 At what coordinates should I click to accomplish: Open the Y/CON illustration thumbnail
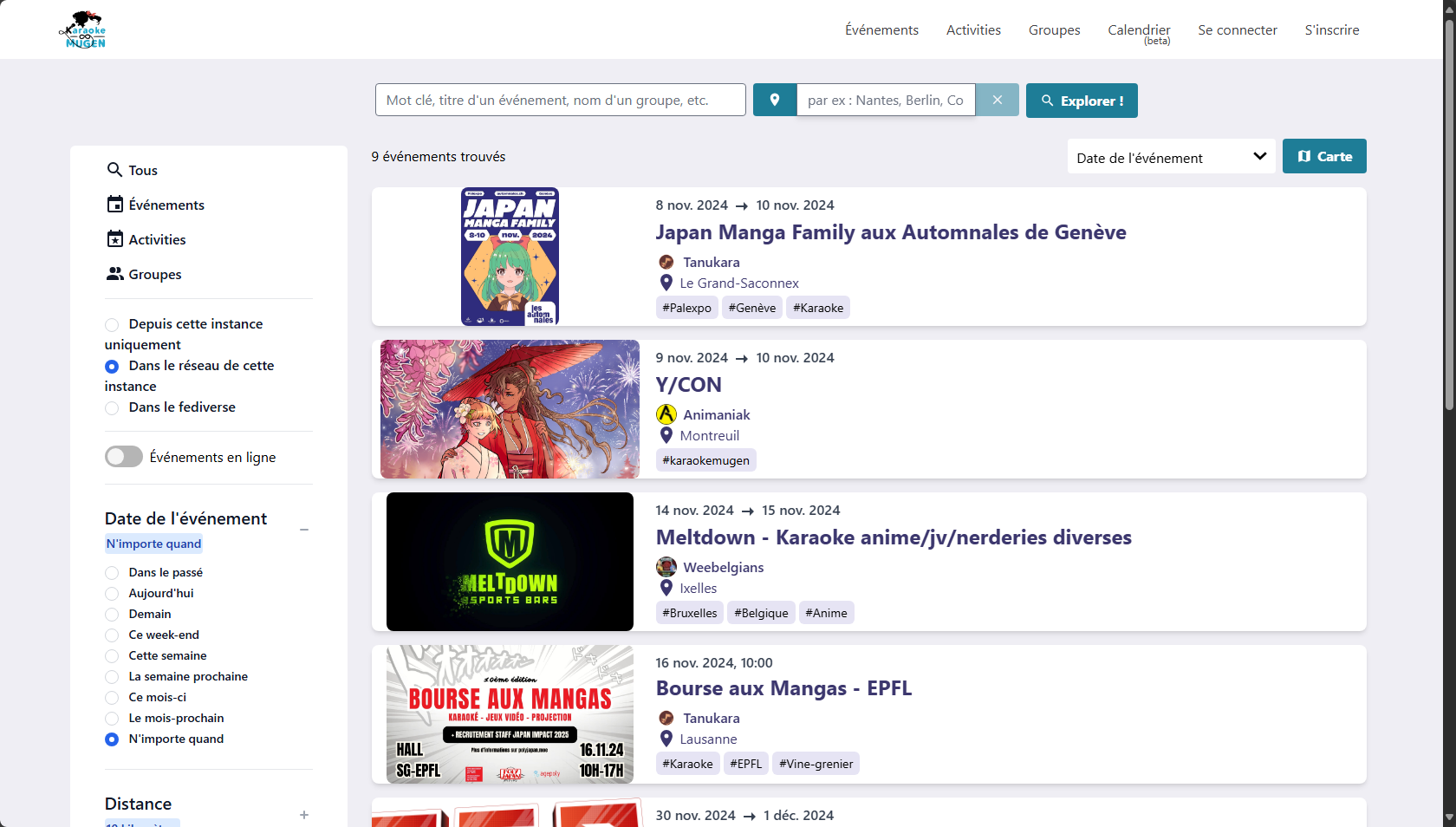click(510, 409)
